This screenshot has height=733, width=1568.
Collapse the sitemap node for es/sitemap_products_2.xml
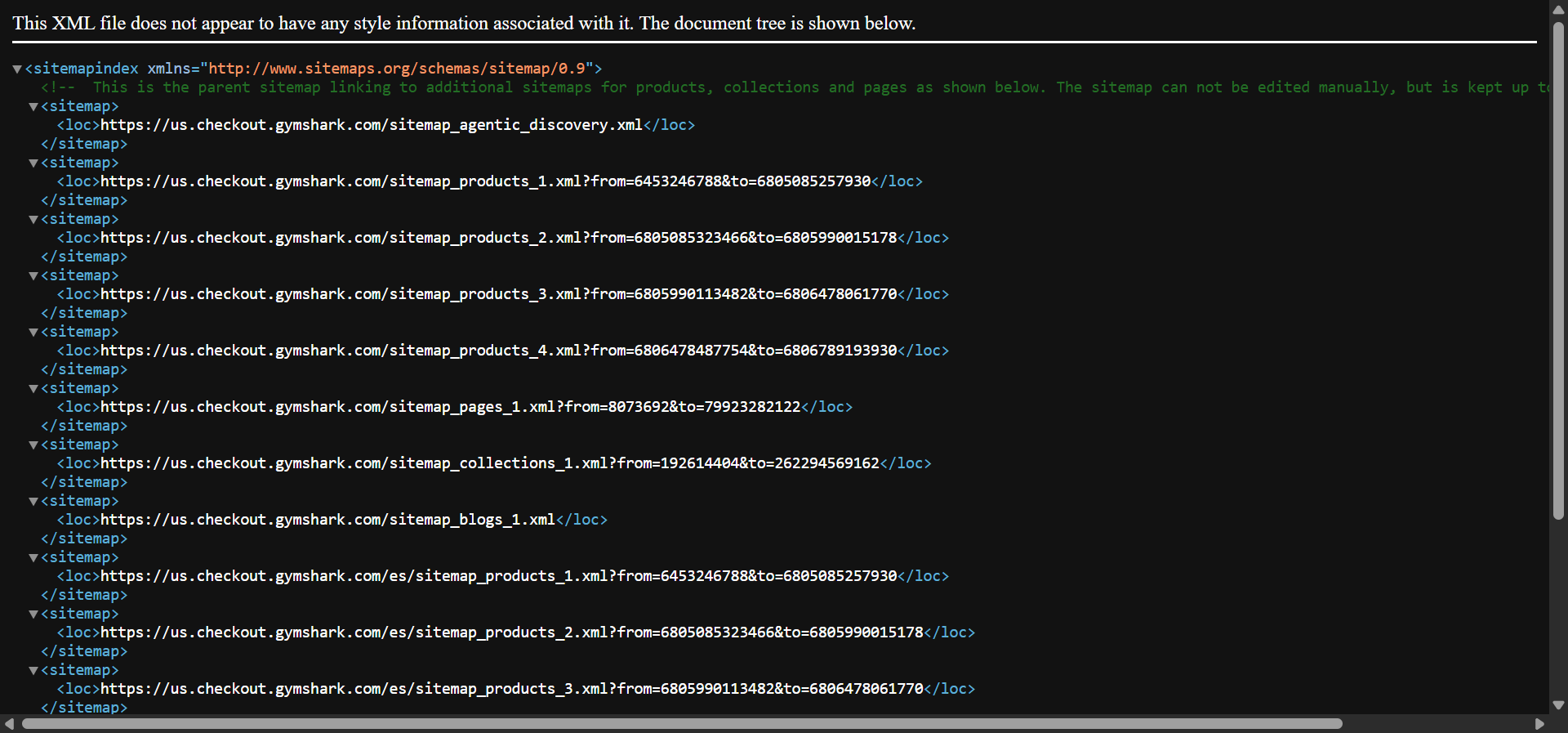coord(33,614)
